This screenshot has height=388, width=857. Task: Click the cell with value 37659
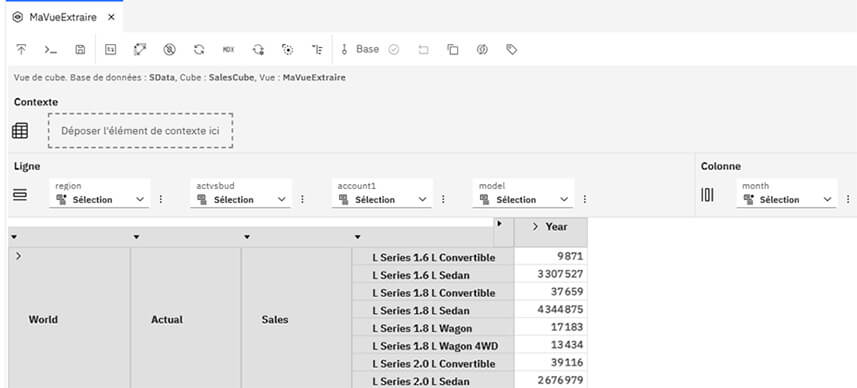point(551,292)
